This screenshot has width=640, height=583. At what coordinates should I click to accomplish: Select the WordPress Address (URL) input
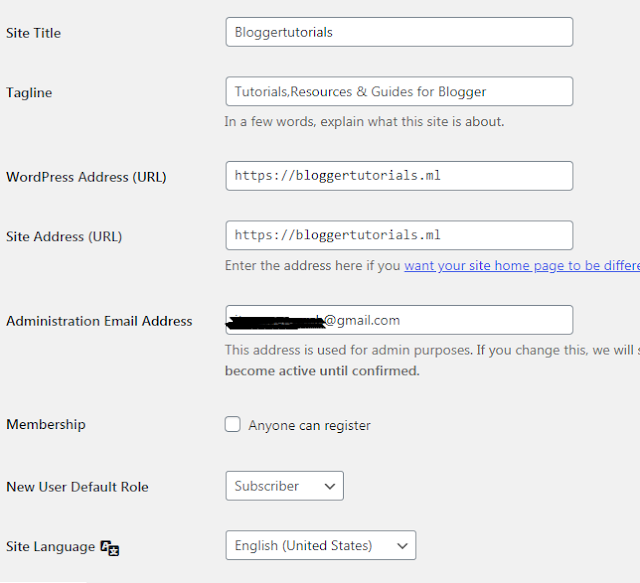click(399, 176)
